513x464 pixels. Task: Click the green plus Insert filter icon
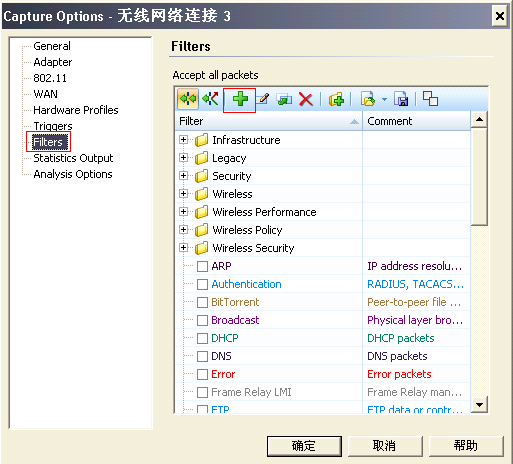(240, 99)
